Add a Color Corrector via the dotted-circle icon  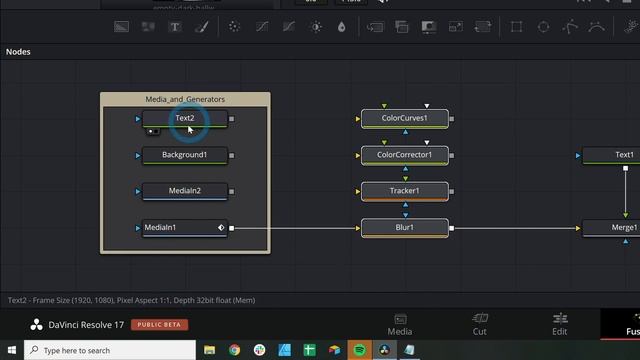coord(234,27)
